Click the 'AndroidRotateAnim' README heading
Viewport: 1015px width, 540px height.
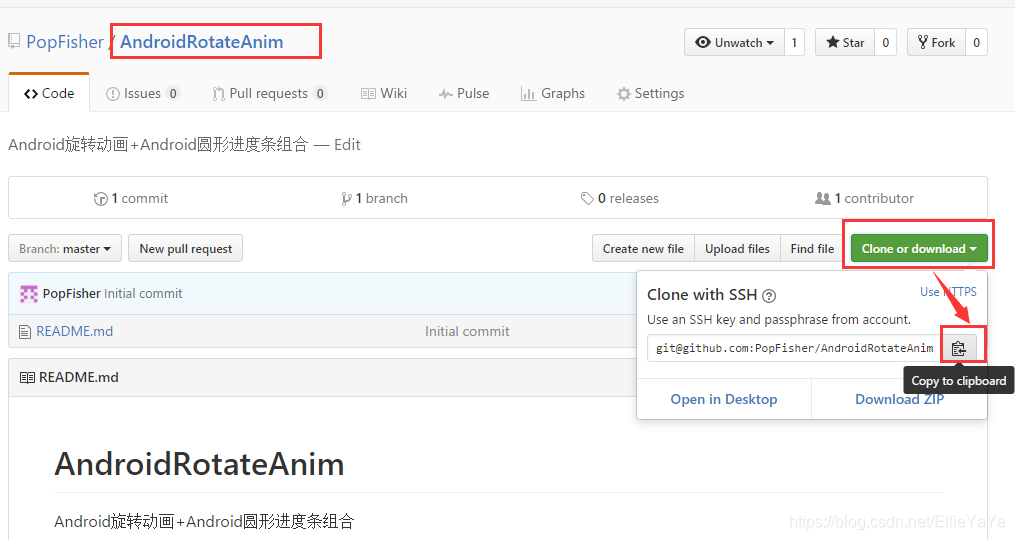point(199,464)
